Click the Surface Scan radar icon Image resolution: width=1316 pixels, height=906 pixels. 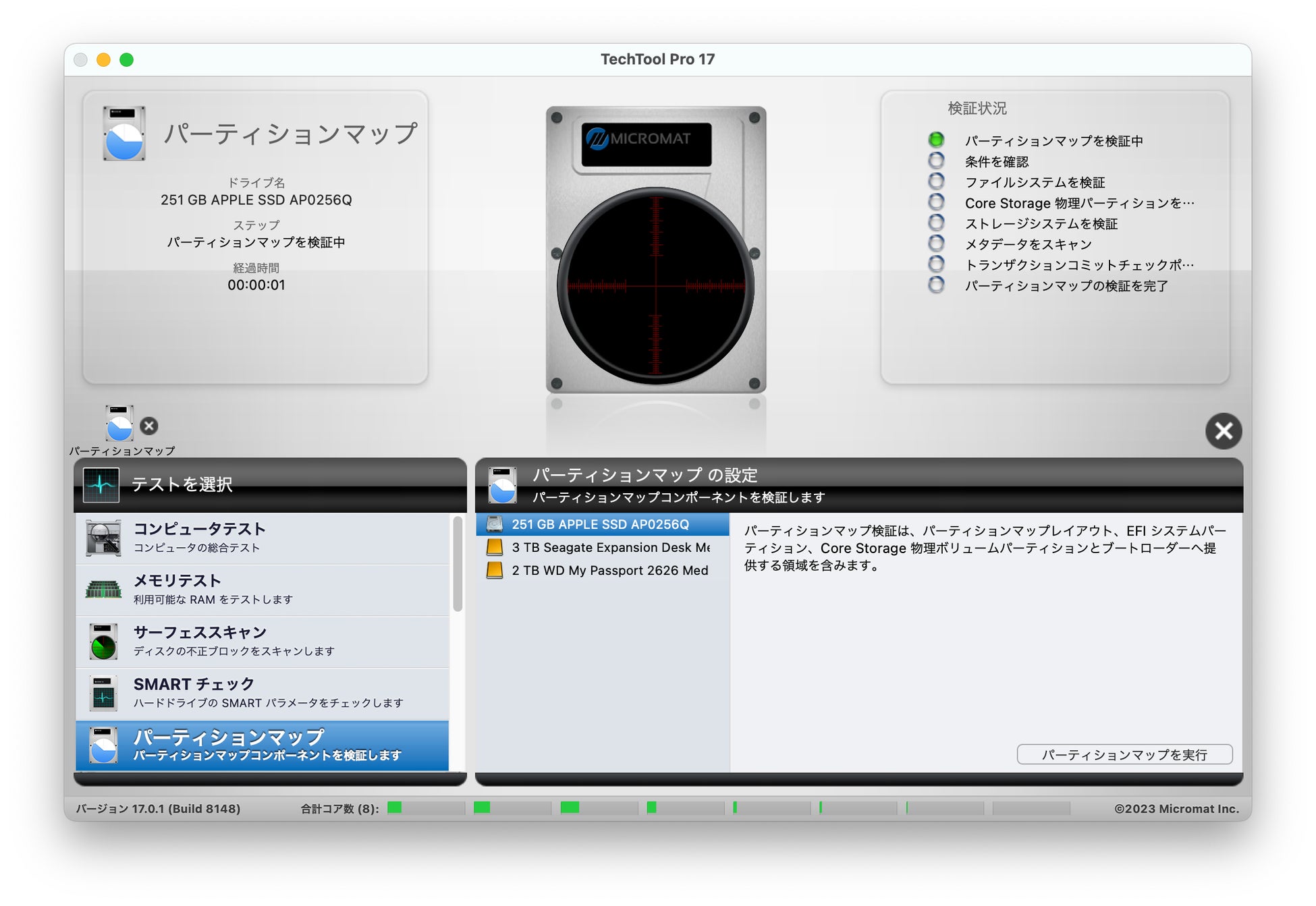pos(103,642)
